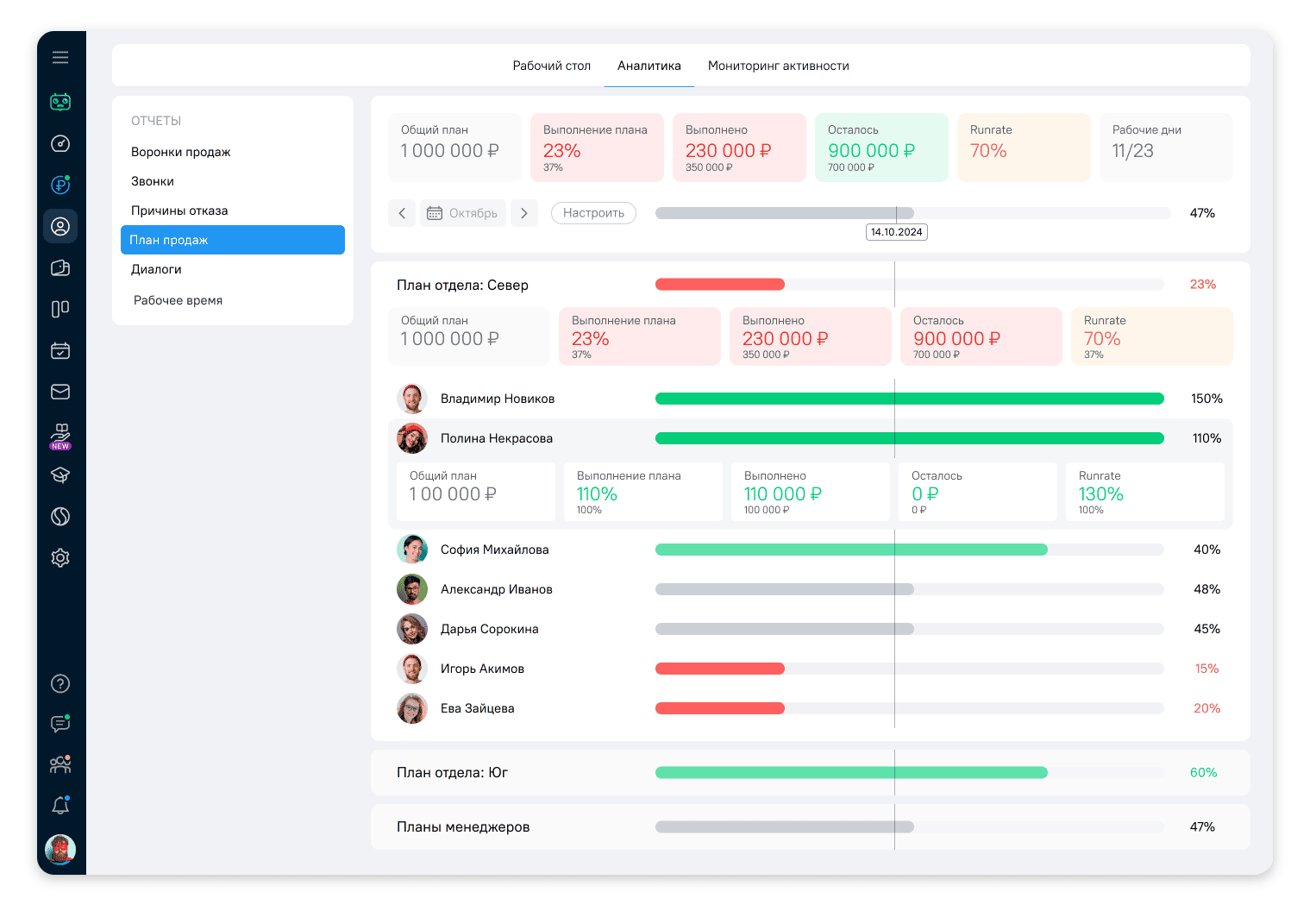The image size is (1316, 911).
Task: Open the ruble payments icon in sidebar
Action: [60, 185]
